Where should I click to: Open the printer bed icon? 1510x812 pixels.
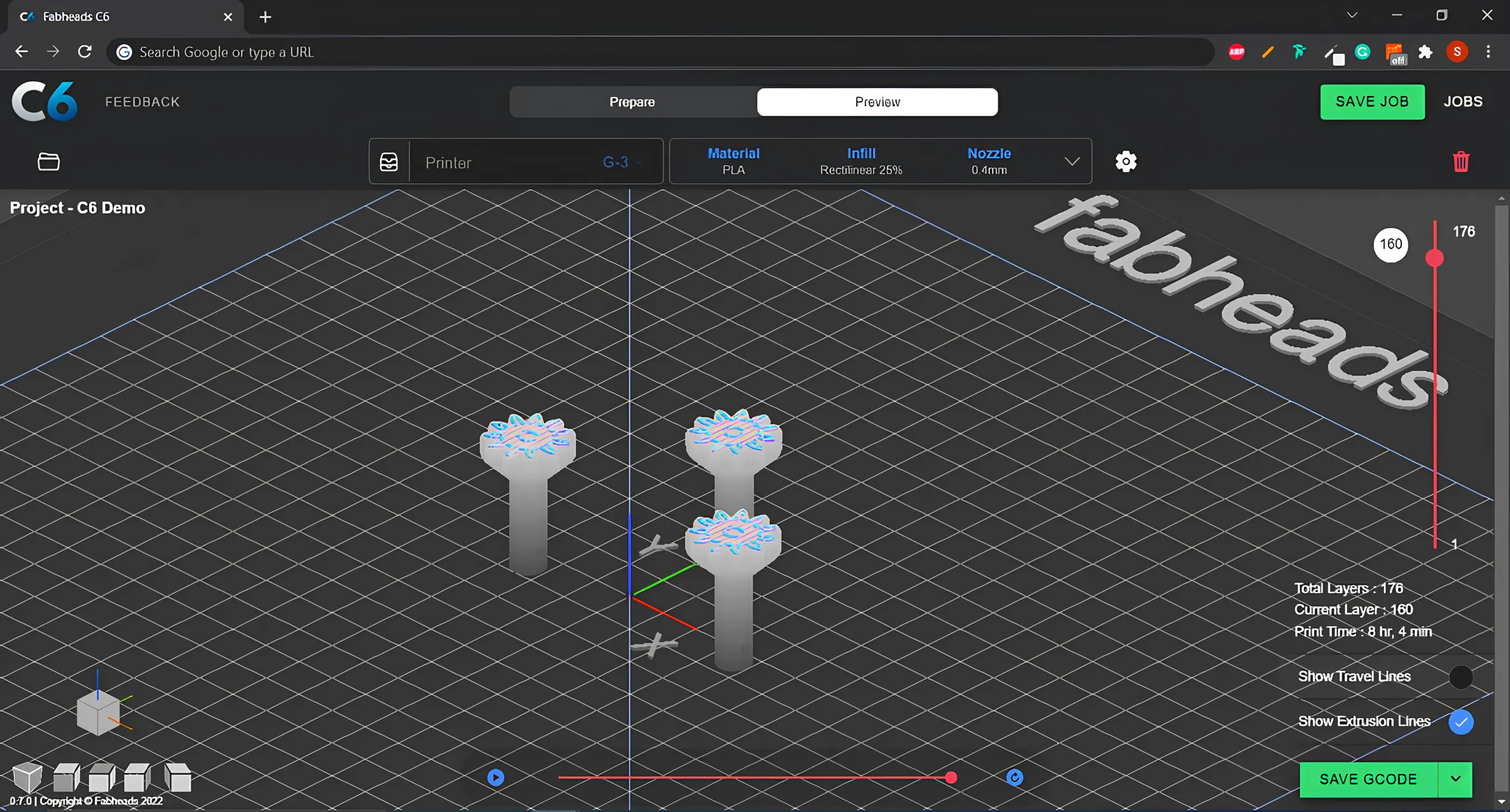tap(389, 162)
